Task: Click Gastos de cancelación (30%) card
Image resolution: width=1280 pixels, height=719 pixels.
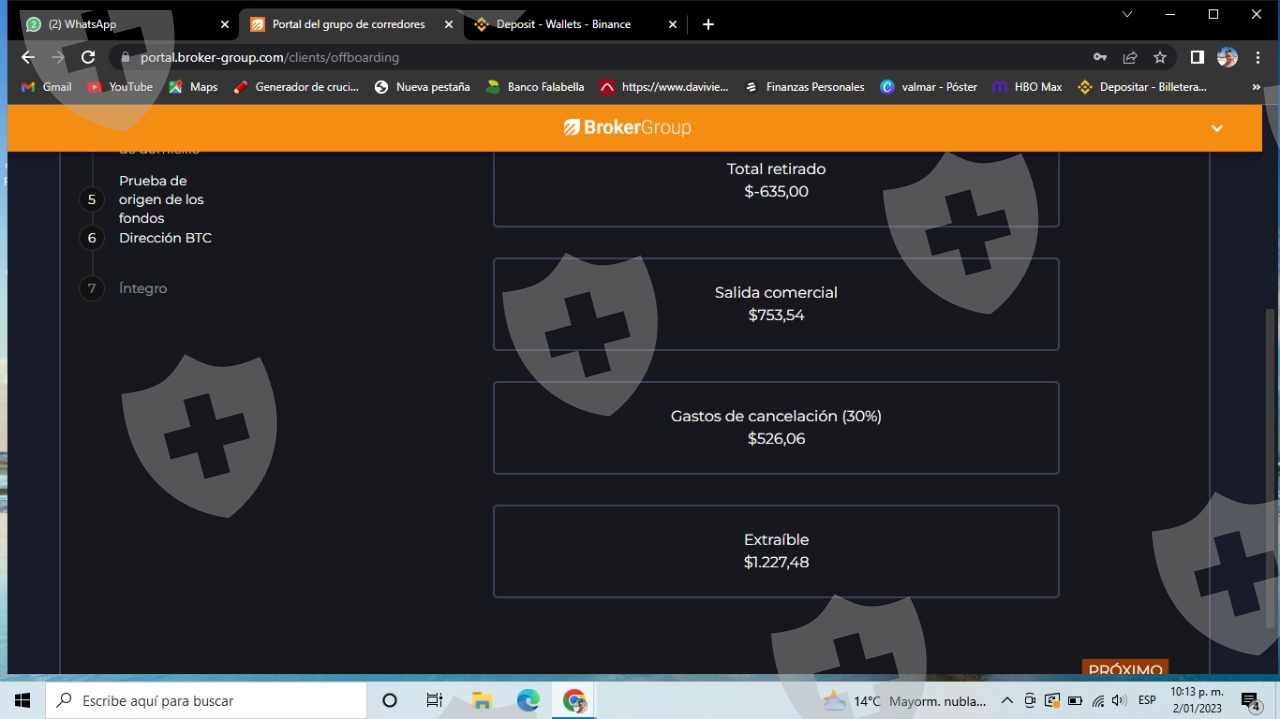Action: 776,427
